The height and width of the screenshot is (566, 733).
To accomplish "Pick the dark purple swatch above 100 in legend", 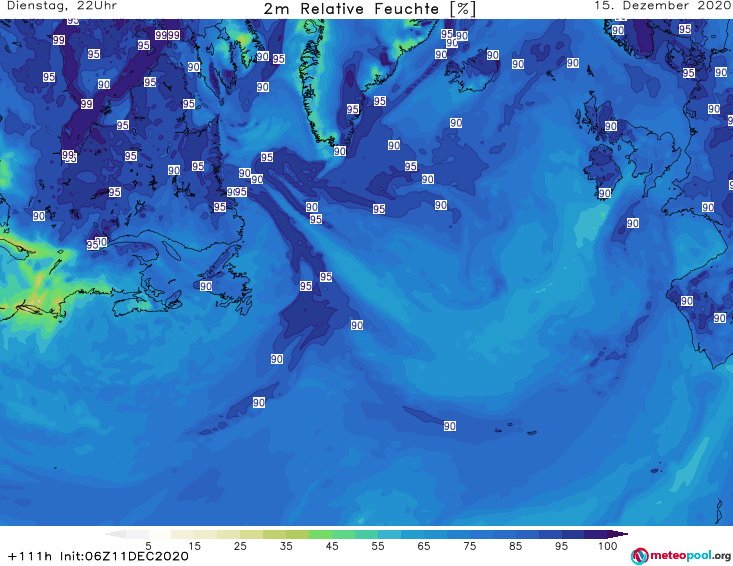I will coord(596,534).
